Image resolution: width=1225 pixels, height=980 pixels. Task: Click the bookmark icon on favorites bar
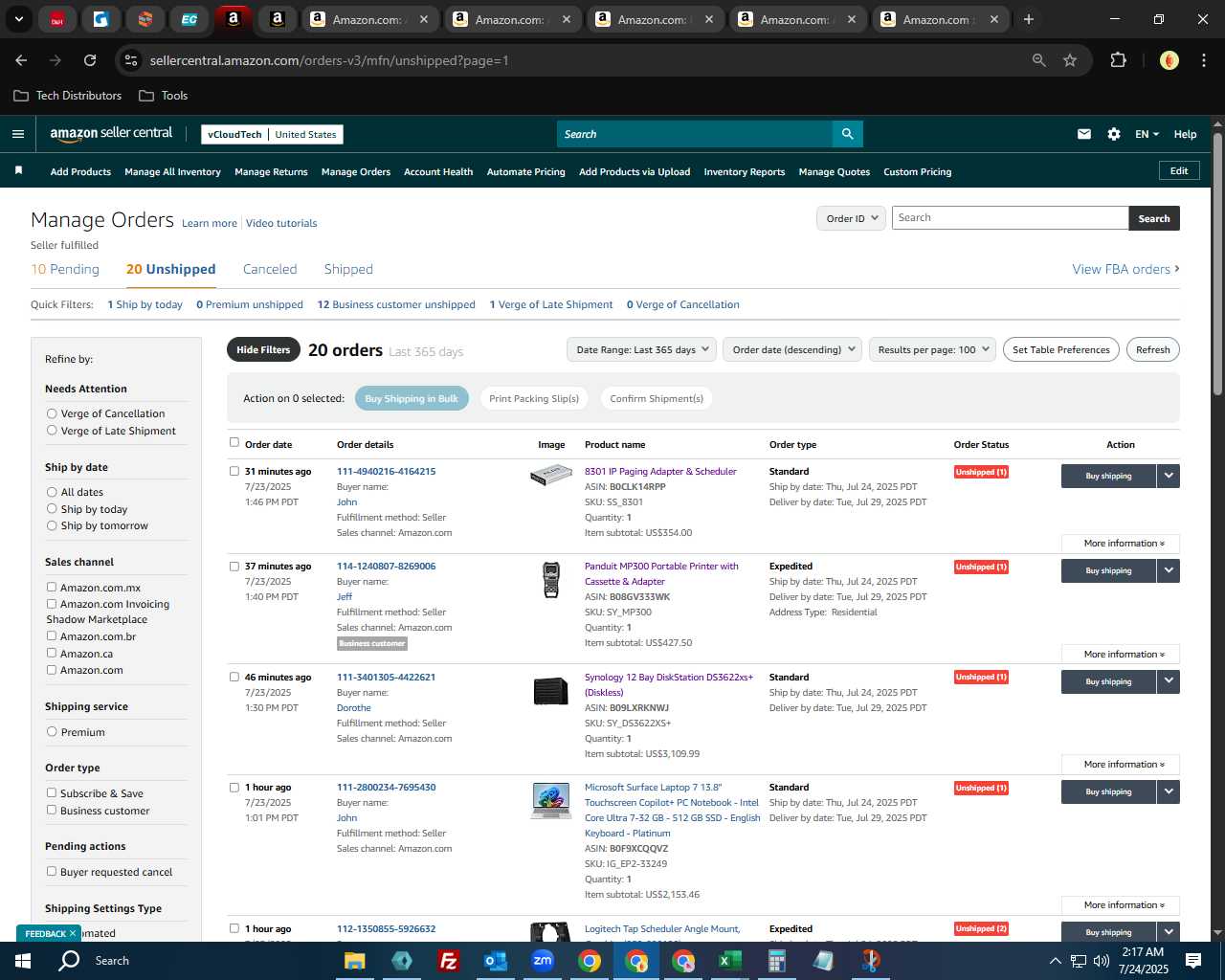coord(18,170)
